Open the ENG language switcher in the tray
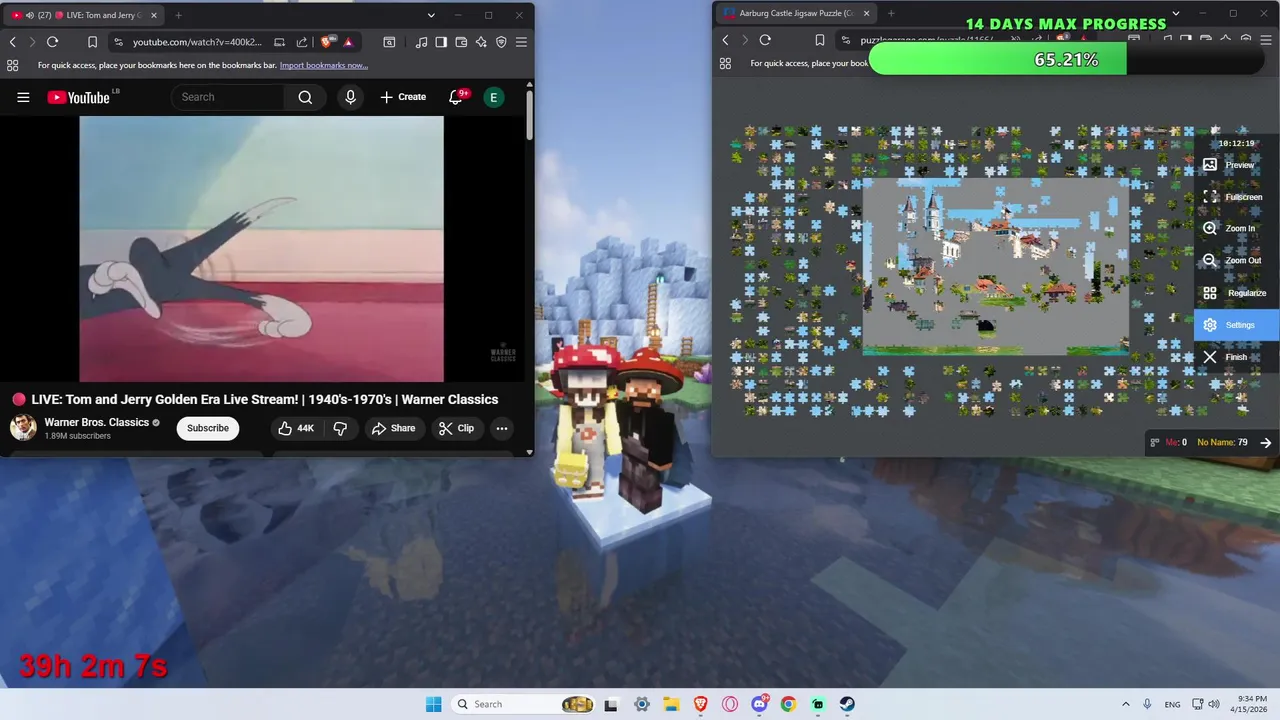This screenshot has width=1280, height=720. [x=1172, y=704]
